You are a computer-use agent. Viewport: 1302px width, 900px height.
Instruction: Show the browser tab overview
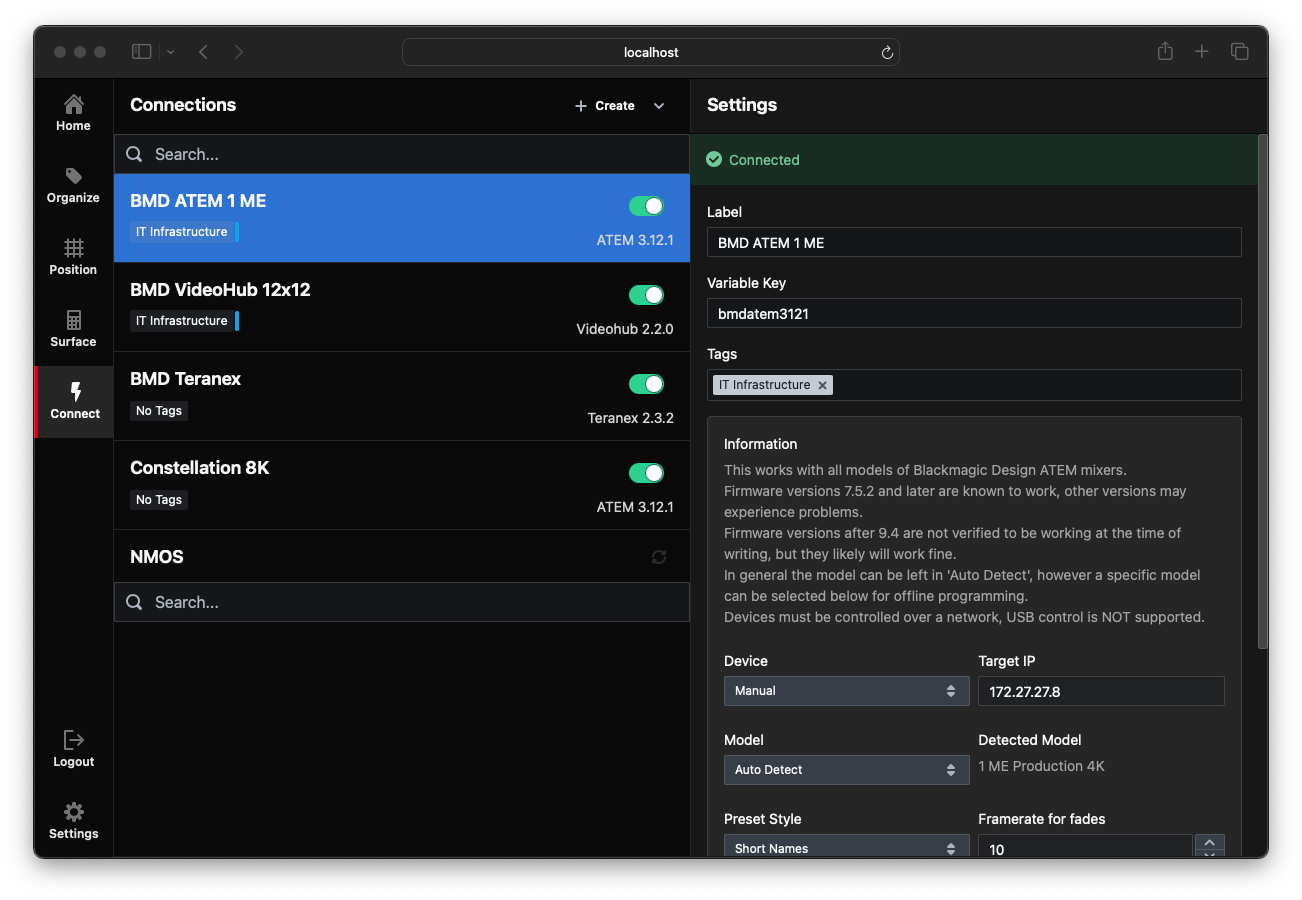coord(1239,52)
